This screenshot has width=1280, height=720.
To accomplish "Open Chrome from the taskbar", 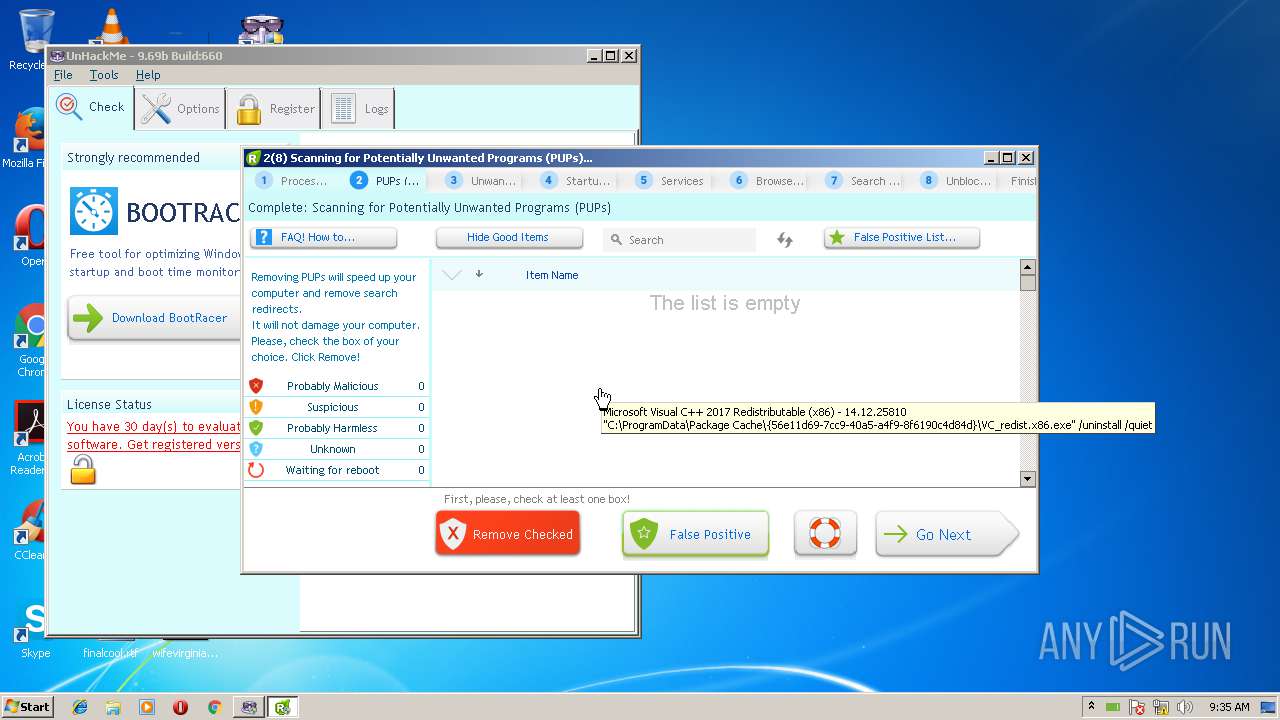I will (x=214, y=707).
